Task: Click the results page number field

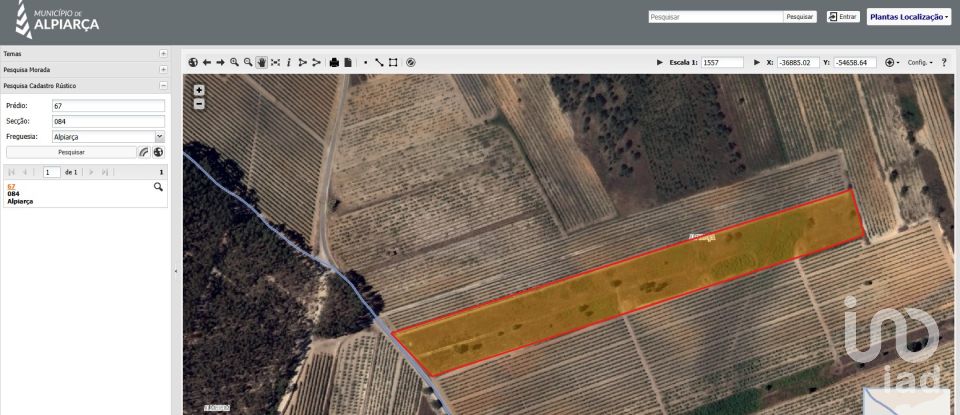Action: (51, 172)
